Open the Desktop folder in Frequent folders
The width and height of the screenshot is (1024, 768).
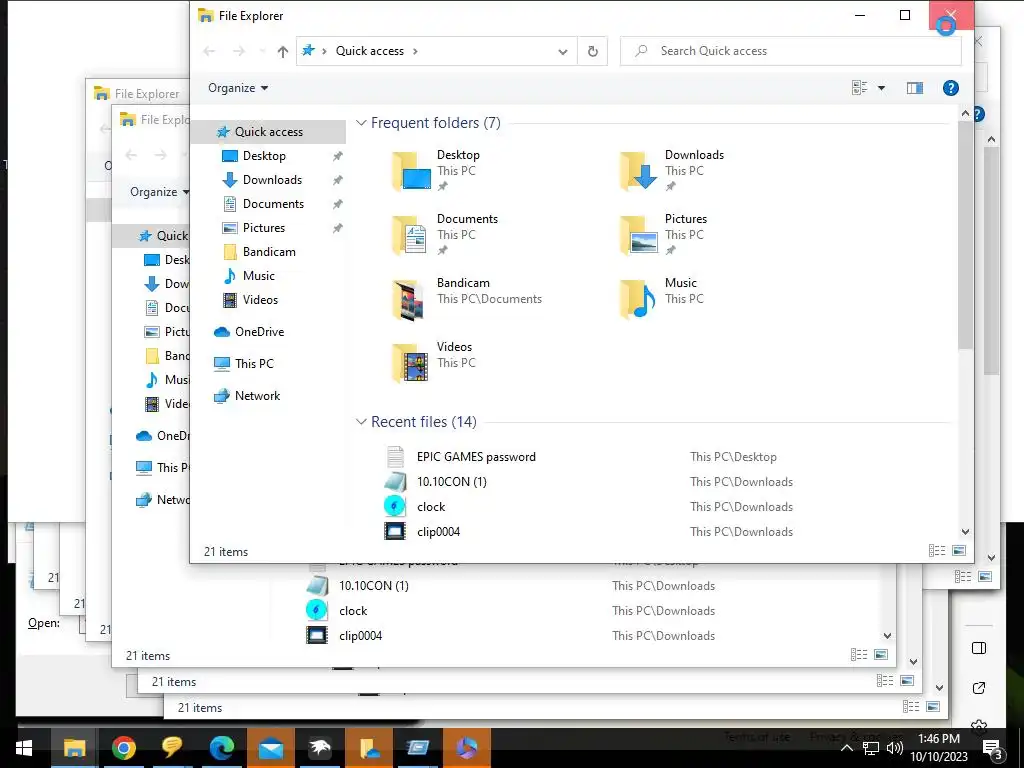pos(436,170)
